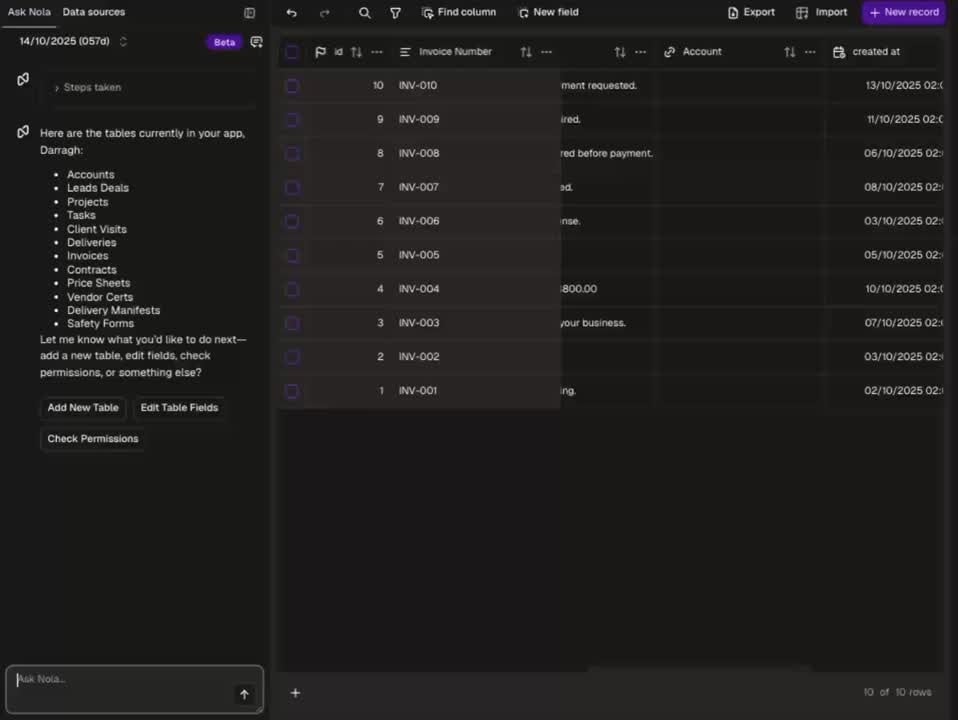Click the redo arrow icon
Viewport: 958px width, 720px height.
tap(324, 13)
